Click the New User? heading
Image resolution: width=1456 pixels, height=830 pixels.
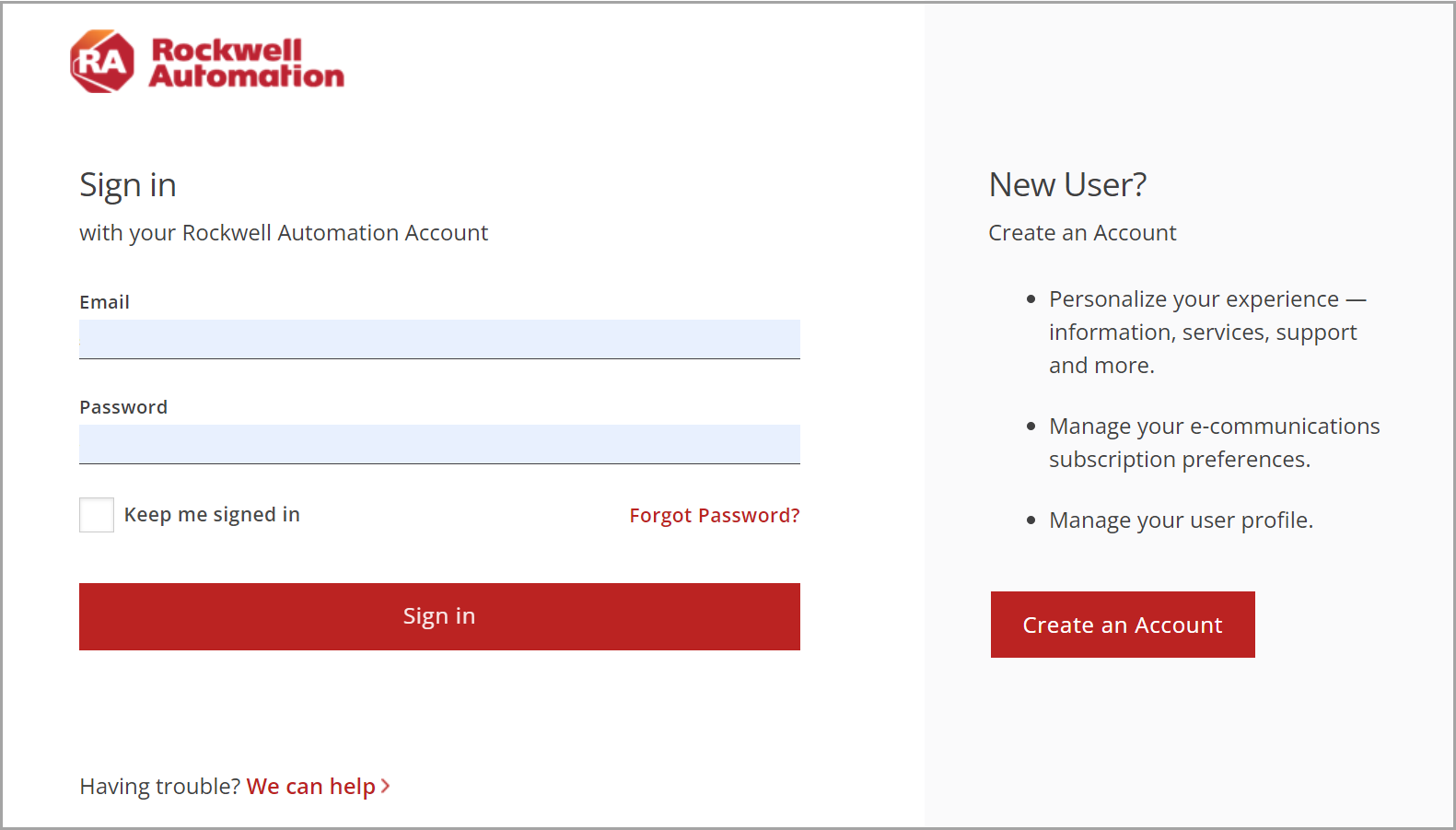(1067, 185)
